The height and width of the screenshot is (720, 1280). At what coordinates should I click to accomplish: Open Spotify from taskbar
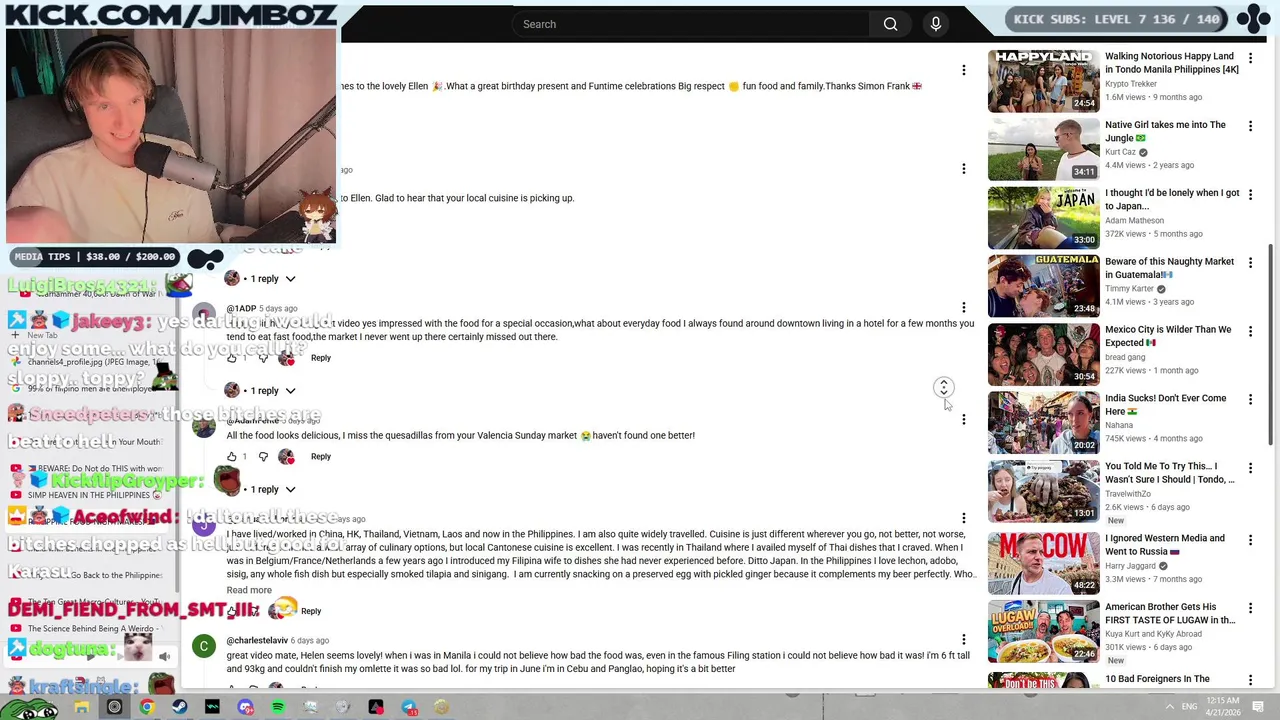click(278, 708)
